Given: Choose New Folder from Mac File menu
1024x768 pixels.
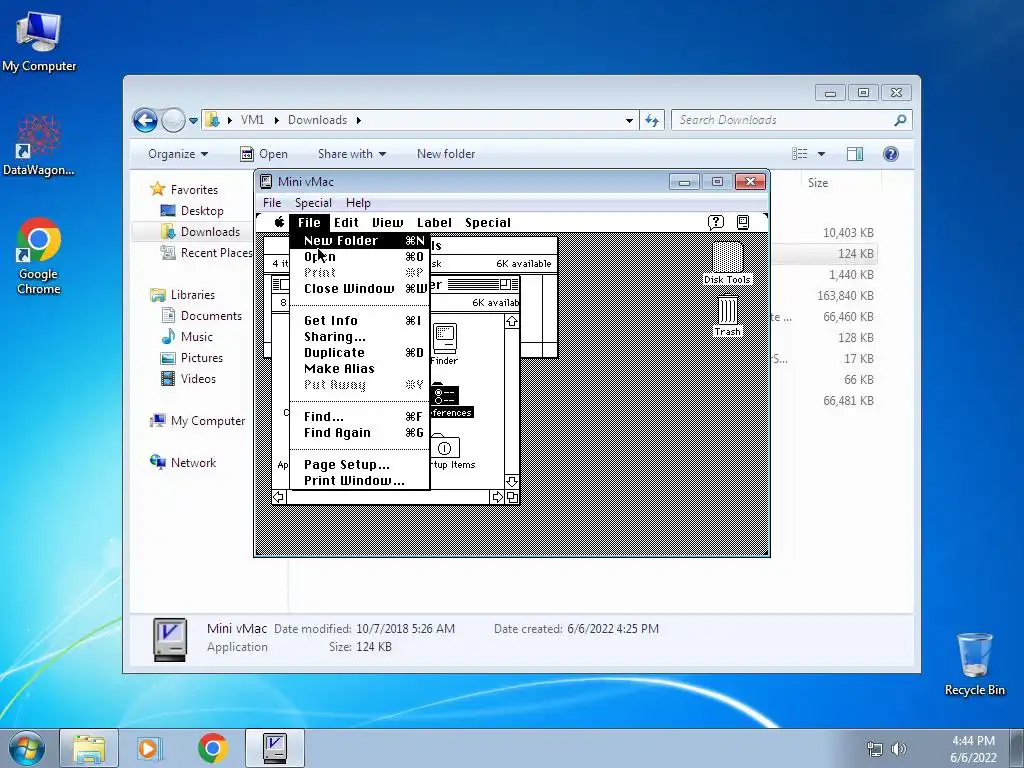Looking at the screenshot, I should (360, 240).
